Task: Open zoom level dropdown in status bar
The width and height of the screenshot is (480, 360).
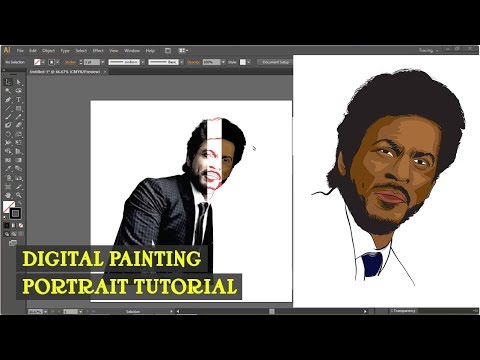Action: (x=45, y=312)
